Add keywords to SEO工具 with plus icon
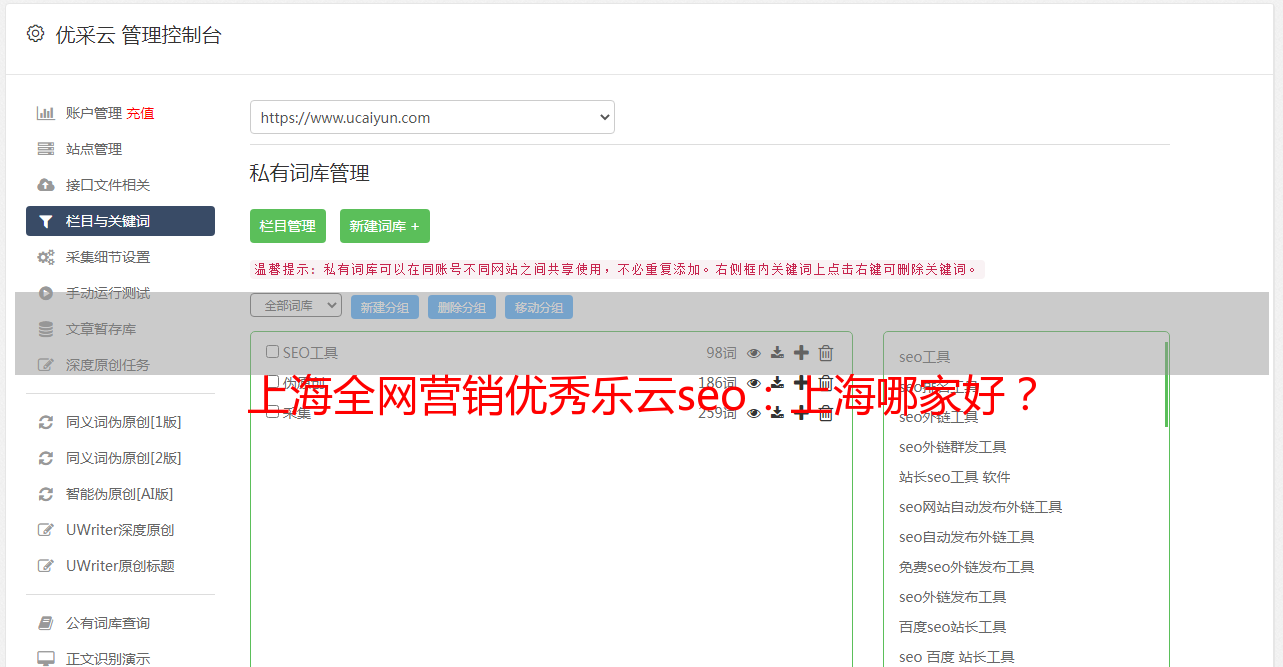Viewport: 1283px width, 667px height. [801, 352]
